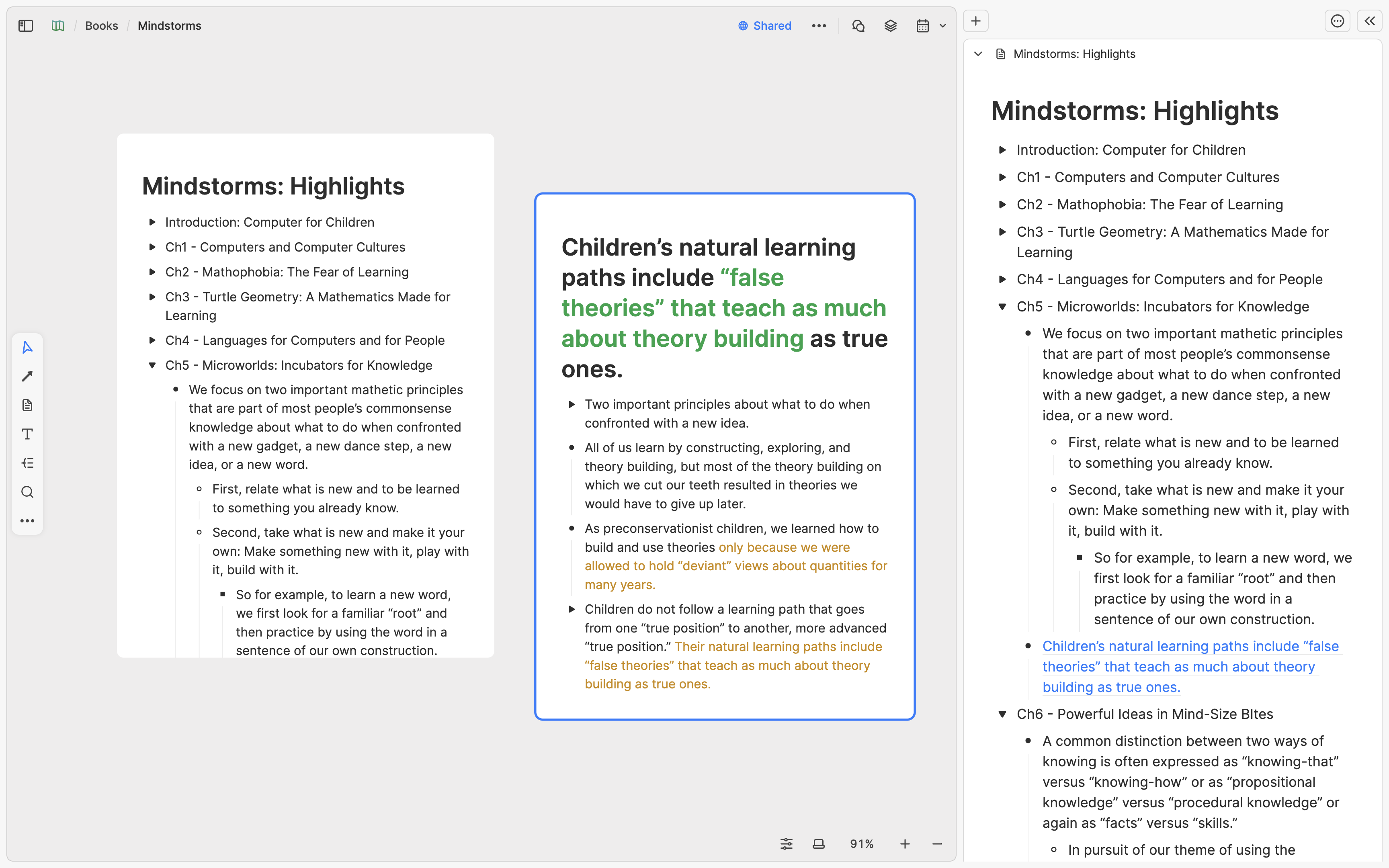Select the pointer tool in the whiteboard toolbar
1389x868 pixels.
27,347
